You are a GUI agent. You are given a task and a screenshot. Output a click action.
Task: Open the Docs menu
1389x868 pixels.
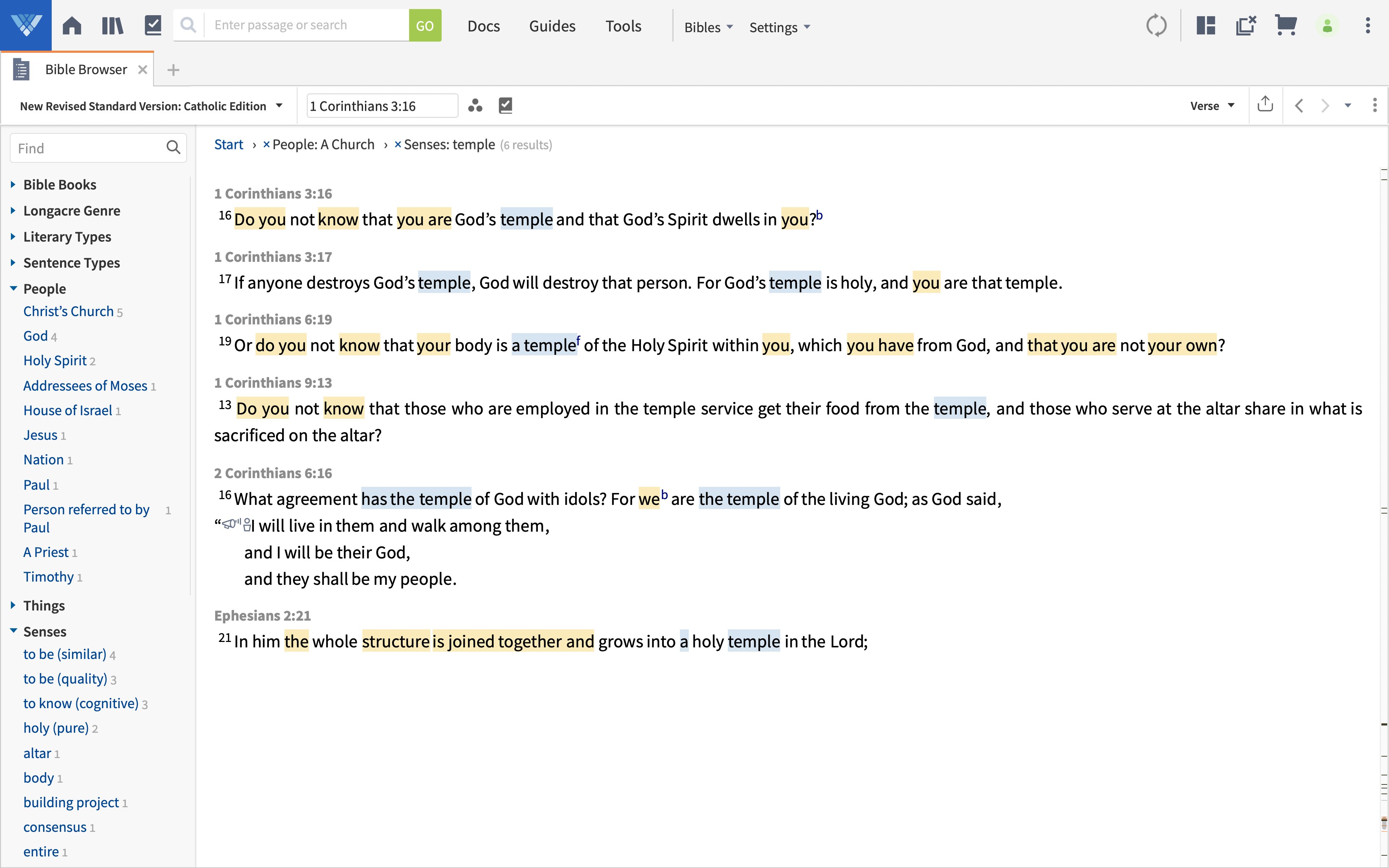coord(483,26)
